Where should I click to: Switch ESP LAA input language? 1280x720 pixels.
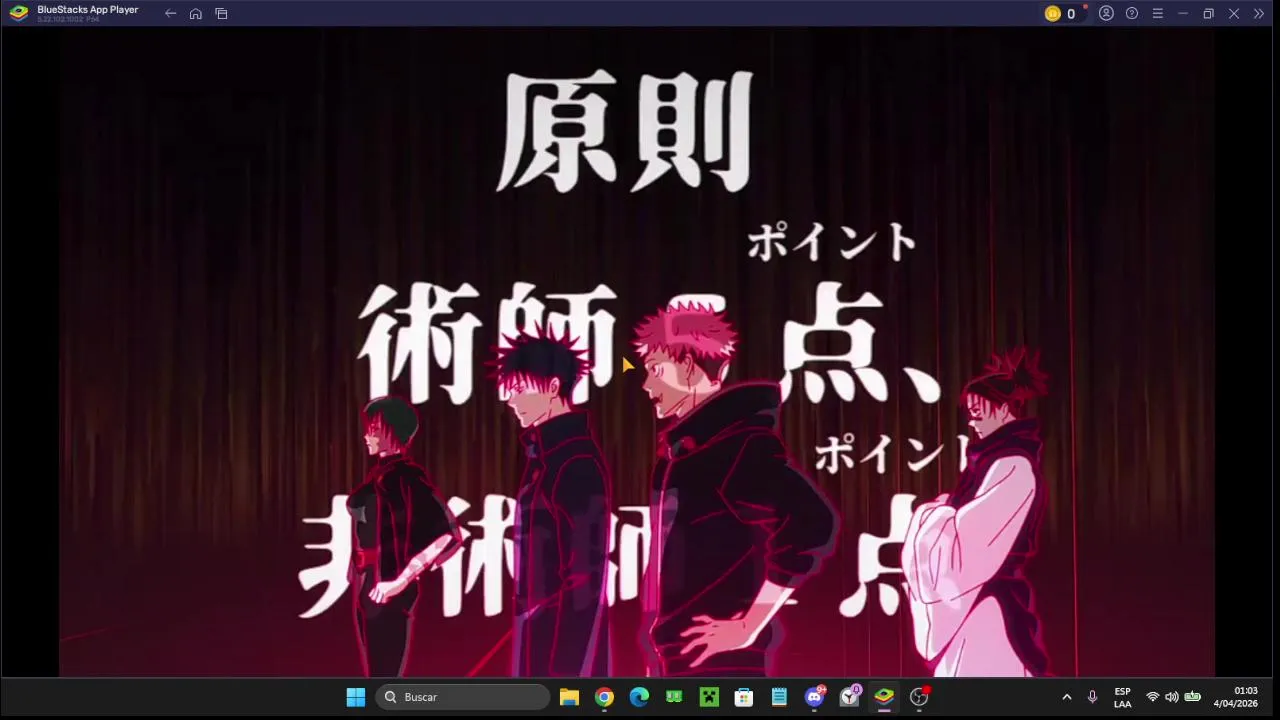[x=1123, y=697]
